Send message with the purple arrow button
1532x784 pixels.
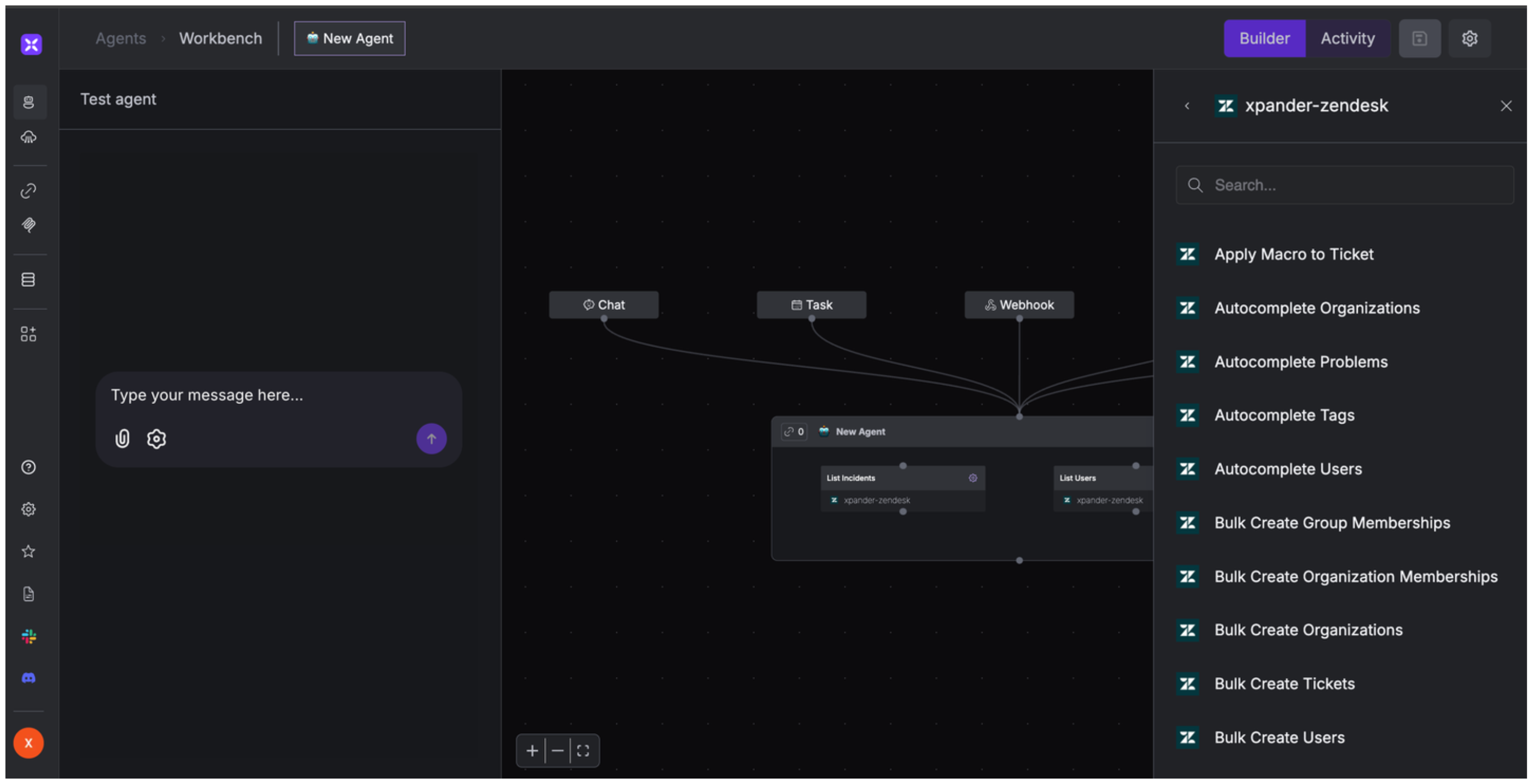pyautogui.click(x=431, y=439)
